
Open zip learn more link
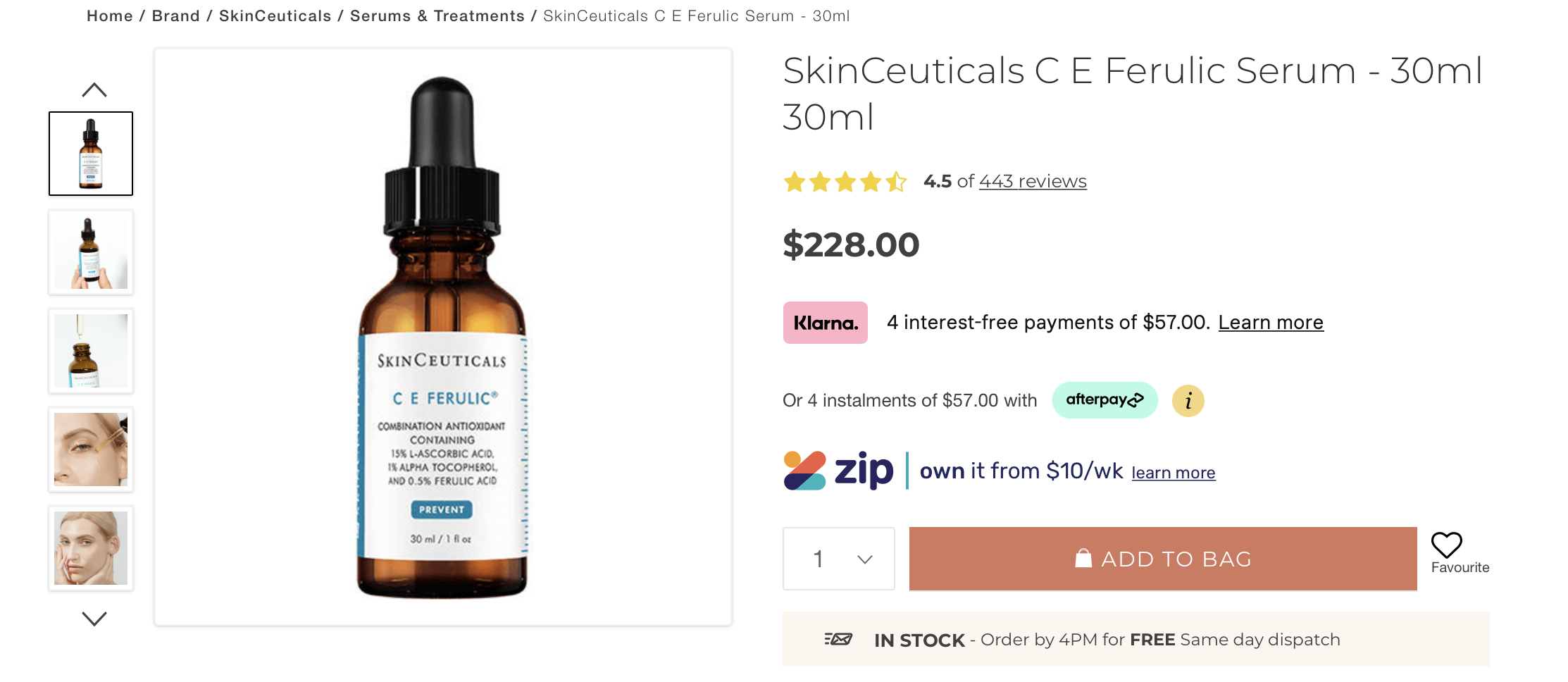(x=1174, y=472)
